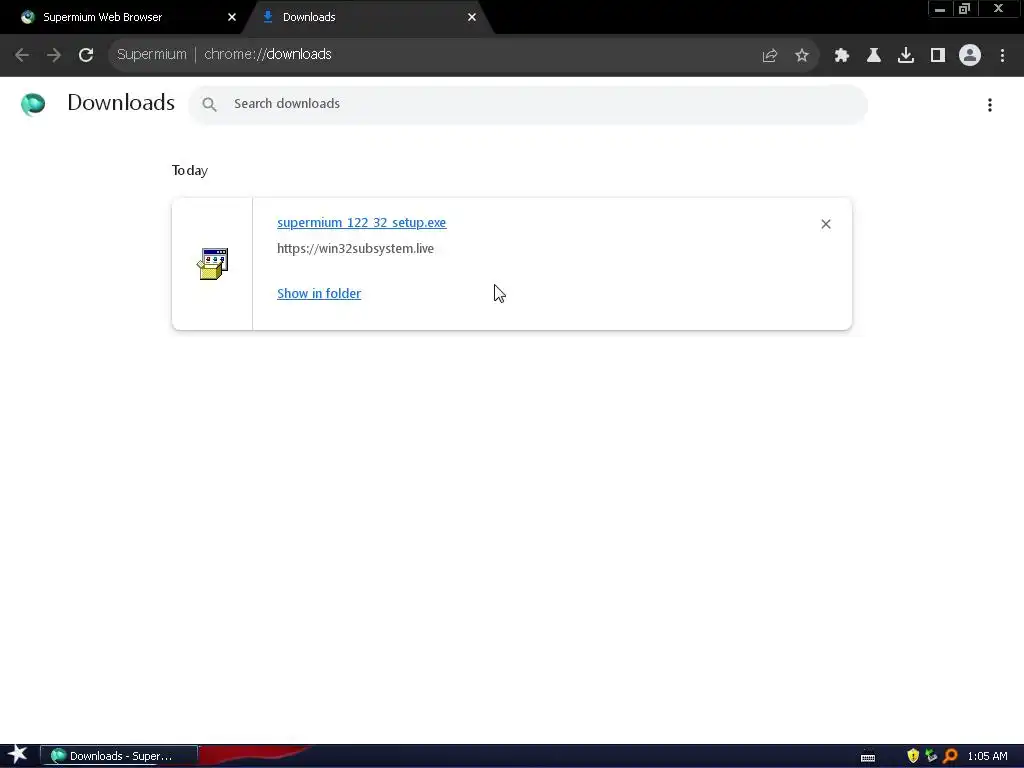
Task: Click the Supermium logo beside Downloads
Action: pos(33,104)
